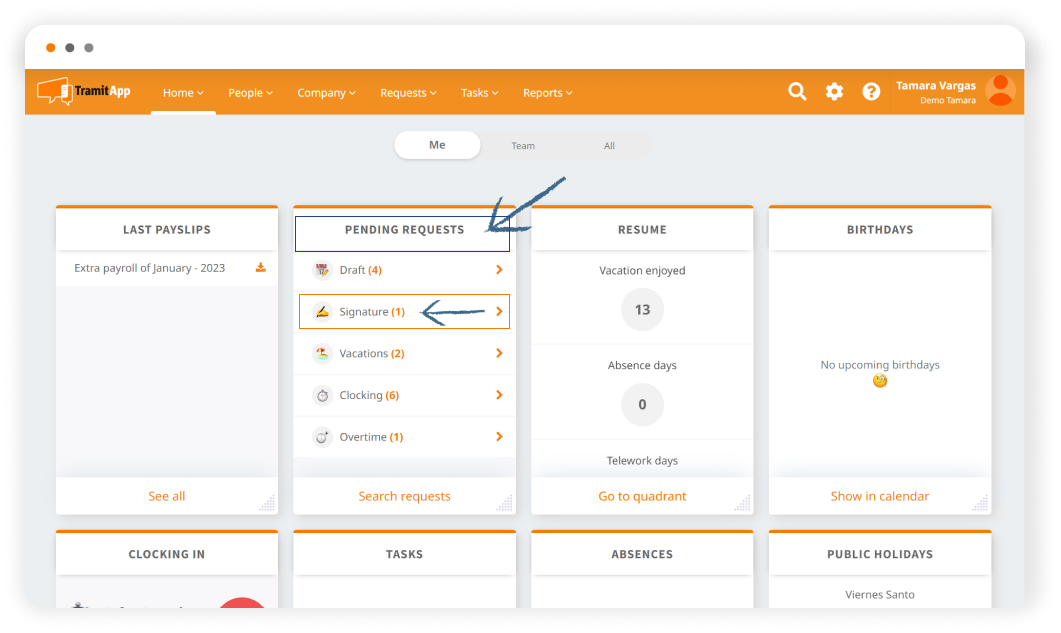Click the stopwatch Clocking icon

tap(322, 395)
